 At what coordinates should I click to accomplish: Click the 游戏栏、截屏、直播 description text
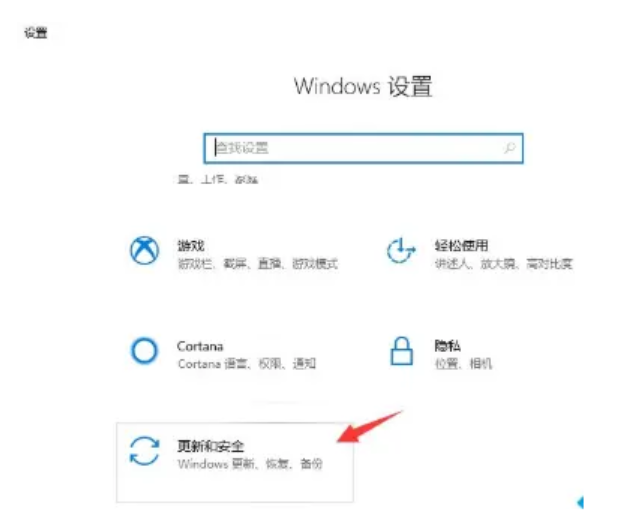point(258,263)
